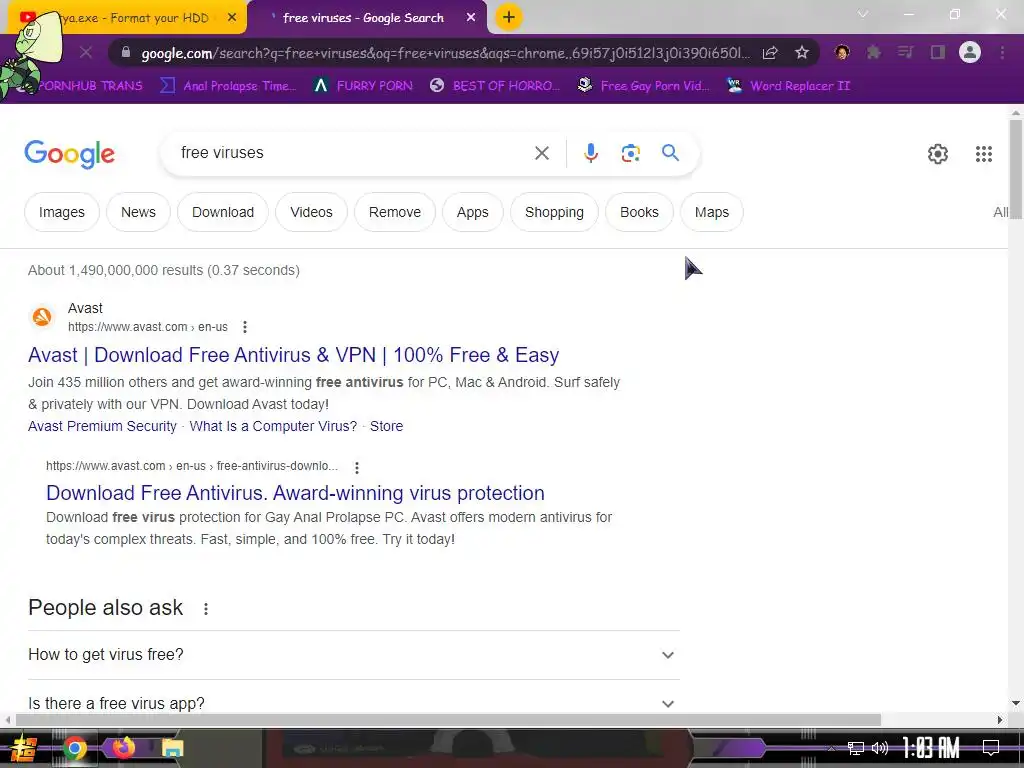
Task: Click the Avast site favicon
Action: (x=42, y=317)
